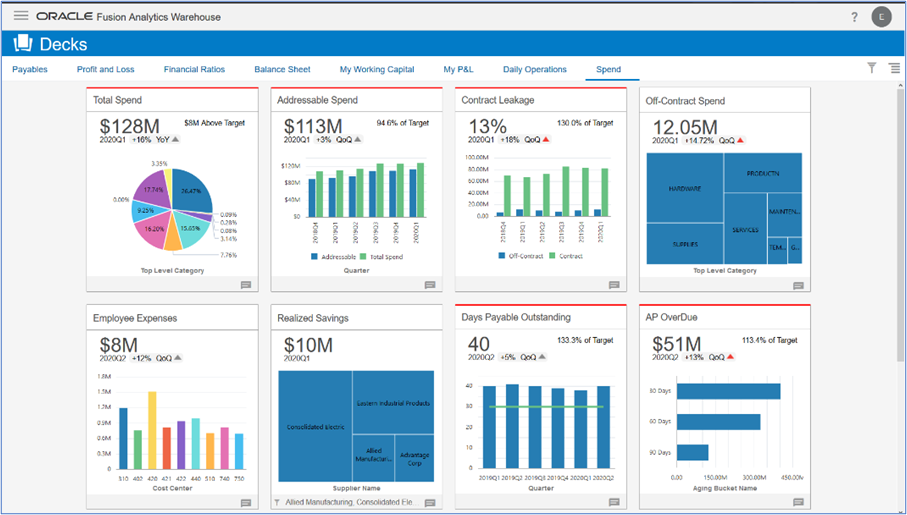Toggle the Off-Contract legend entry
The width and height of the screenshot is (907, 515).
(x=521, y=256)
